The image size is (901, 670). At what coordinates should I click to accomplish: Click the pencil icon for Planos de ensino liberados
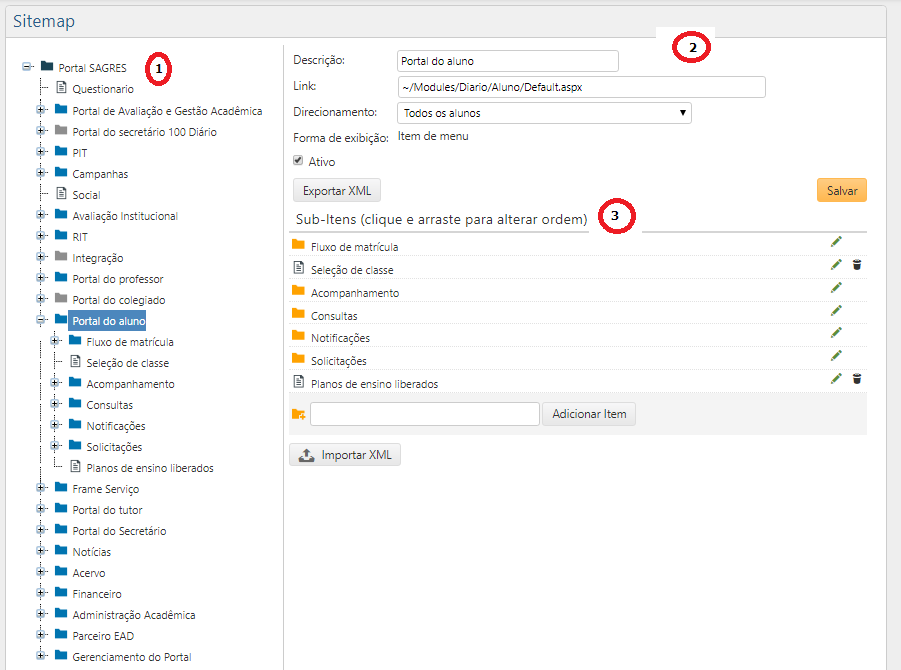(x=836, y=378)
